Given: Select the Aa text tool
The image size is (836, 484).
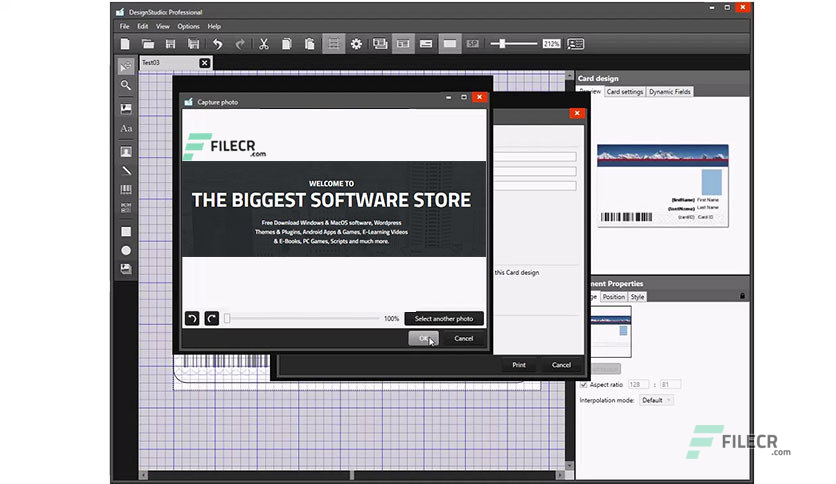Looking at the screenshot, I should click(126, 128).
